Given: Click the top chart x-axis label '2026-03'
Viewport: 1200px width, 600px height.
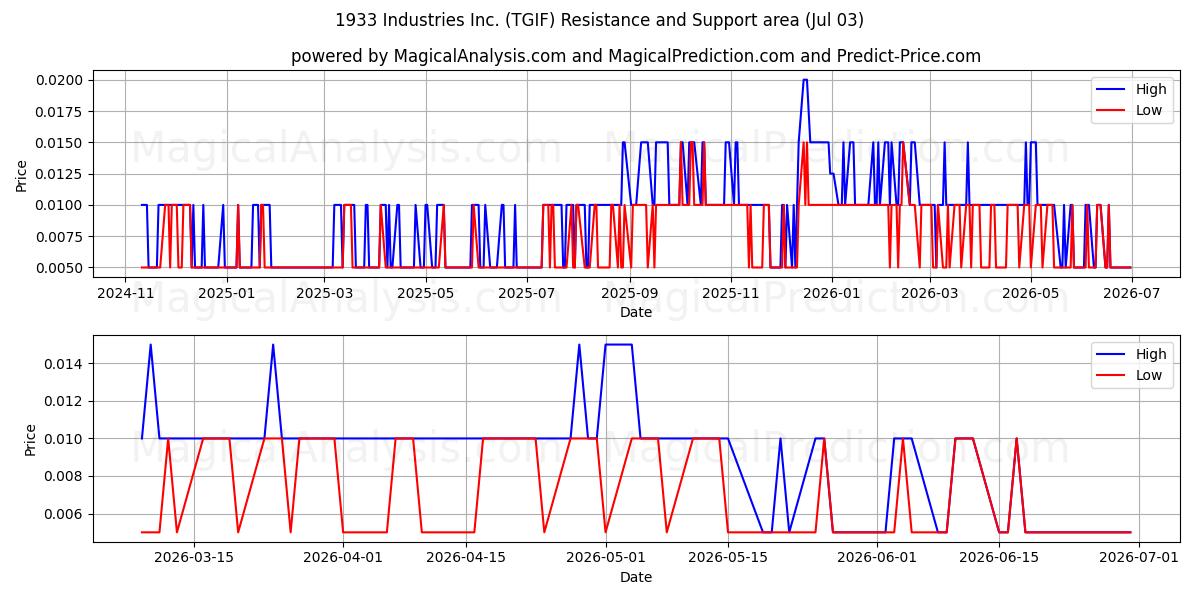Looking at the screenshot, I should 930,294.
